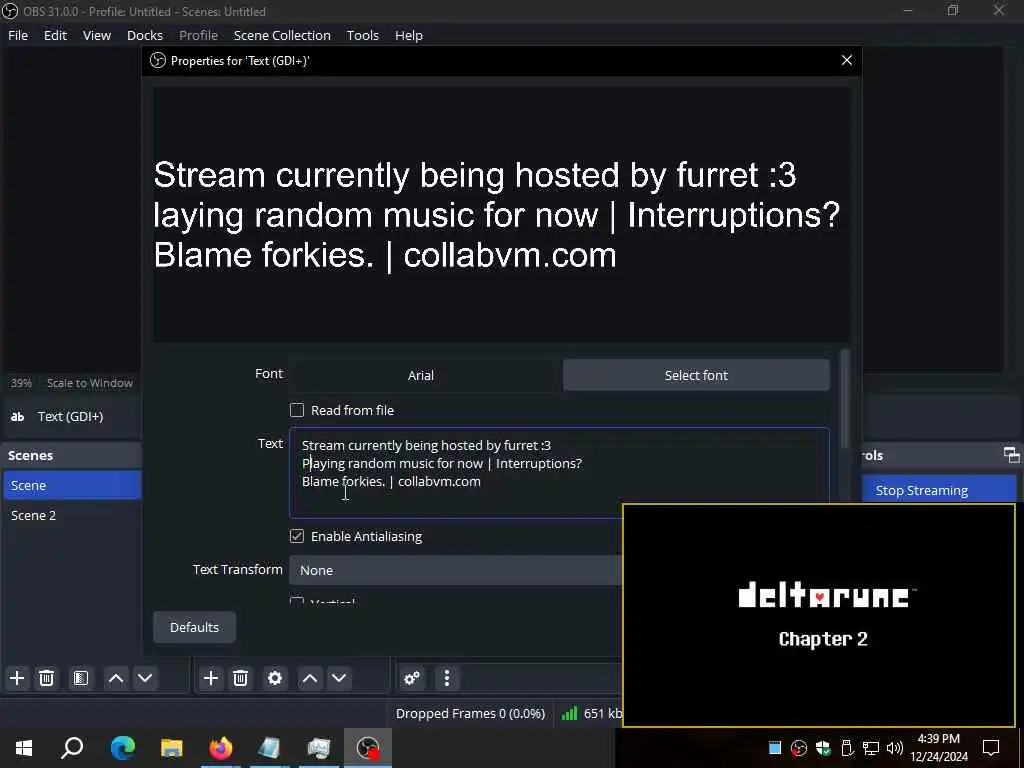Open the Scene Collection menu

[282, 35]
